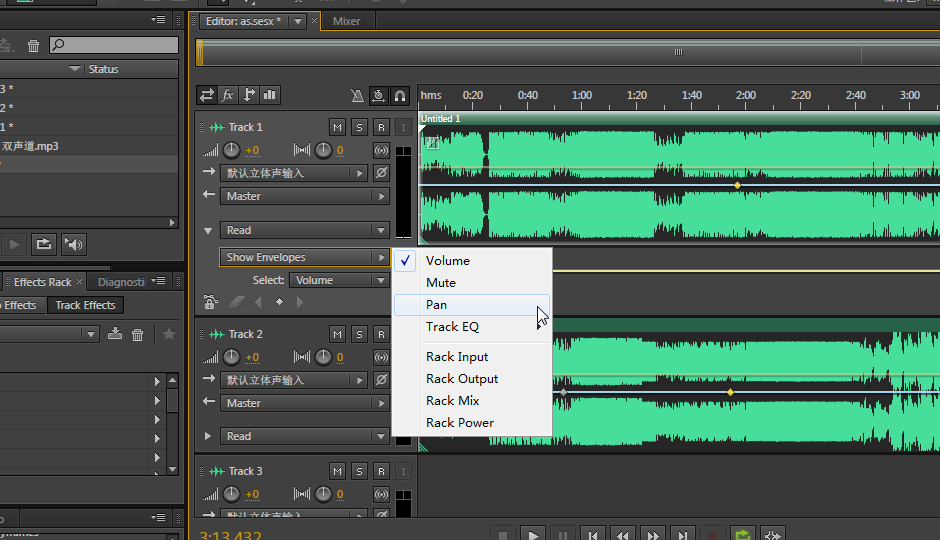Screen dimensions: 940x540
Task: Open the fx effects view button
Action: pyautogui.click(x=228, y=95)
